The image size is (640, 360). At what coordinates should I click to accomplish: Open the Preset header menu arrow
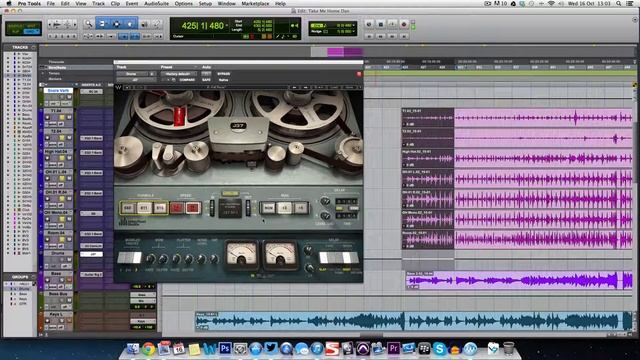tap(196, 67)
